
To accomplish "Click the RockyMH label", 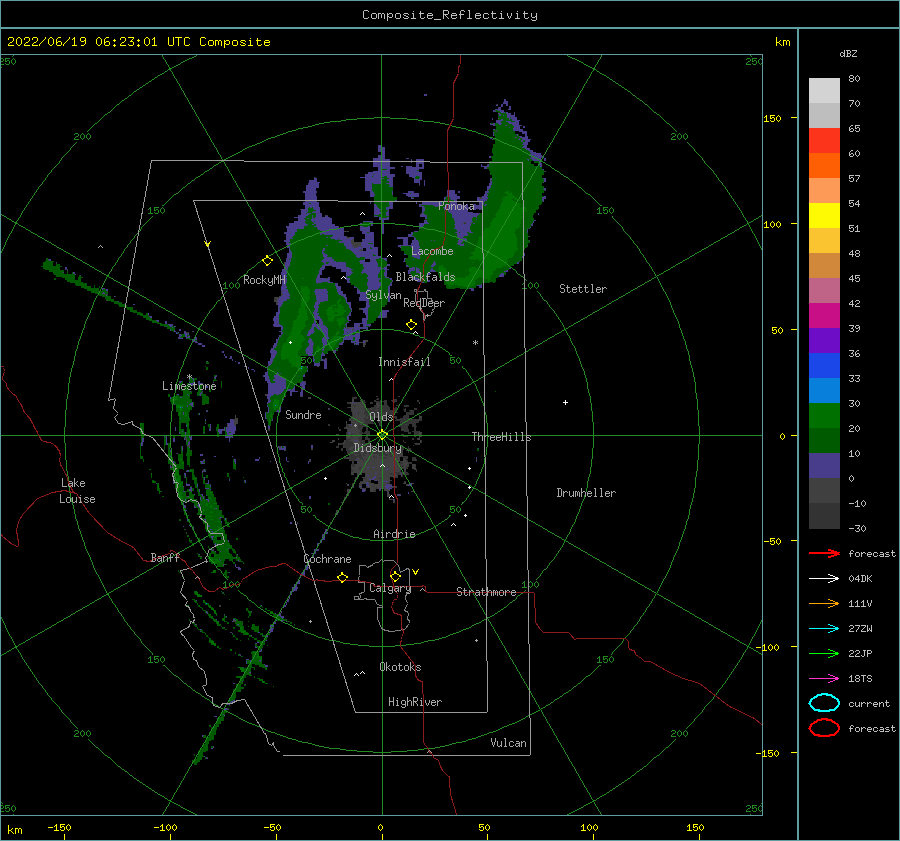I will (x=264, y=280).
